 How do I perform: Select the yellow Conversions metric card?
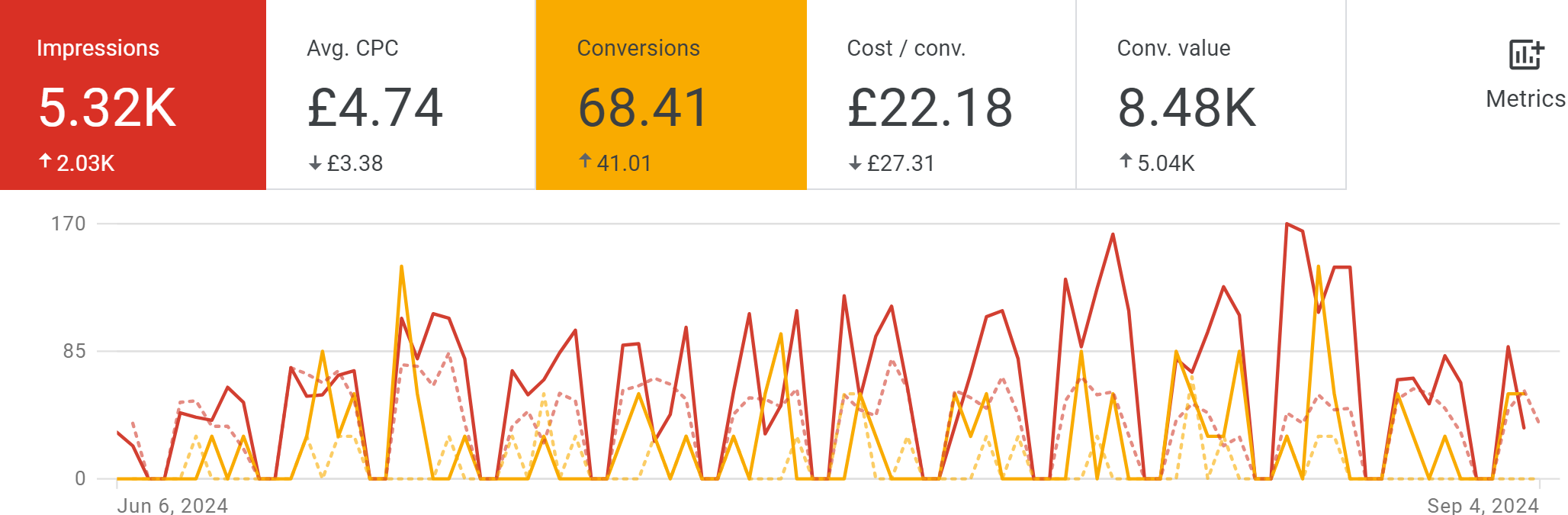point(671,95)
